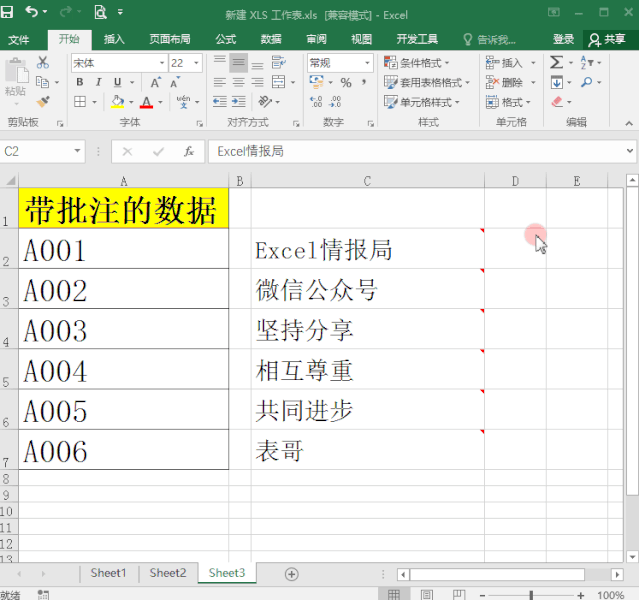Toggle align left
Screen dimensions: 639x600
pyautogui.click(x=220, y=82)
